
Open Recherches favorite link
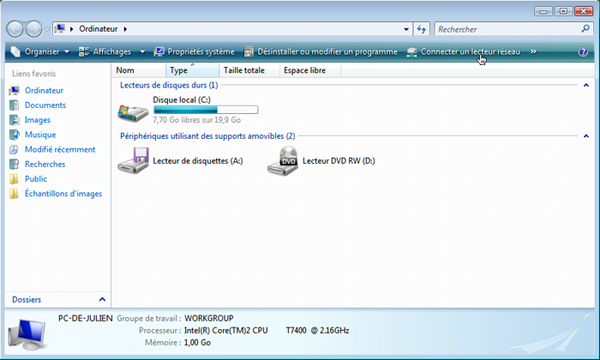pos(45,164)
